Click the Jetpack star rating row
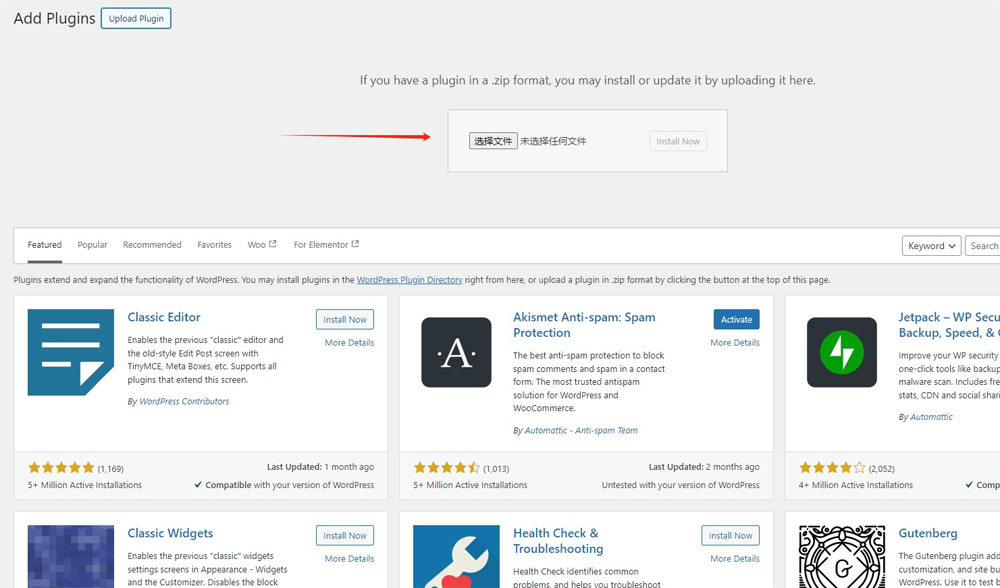 click(832, 467)
